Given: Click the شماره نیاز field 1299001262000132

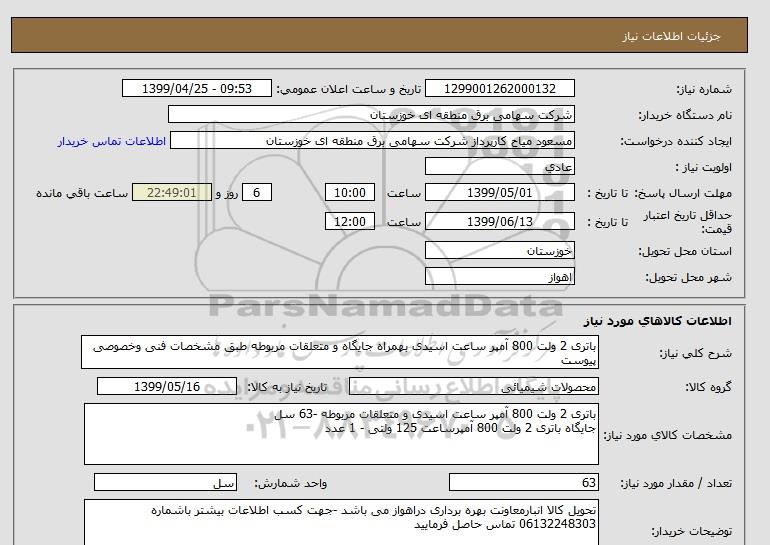Looking at the screenshot, I should pyautogui.click(x=499, y=89).
